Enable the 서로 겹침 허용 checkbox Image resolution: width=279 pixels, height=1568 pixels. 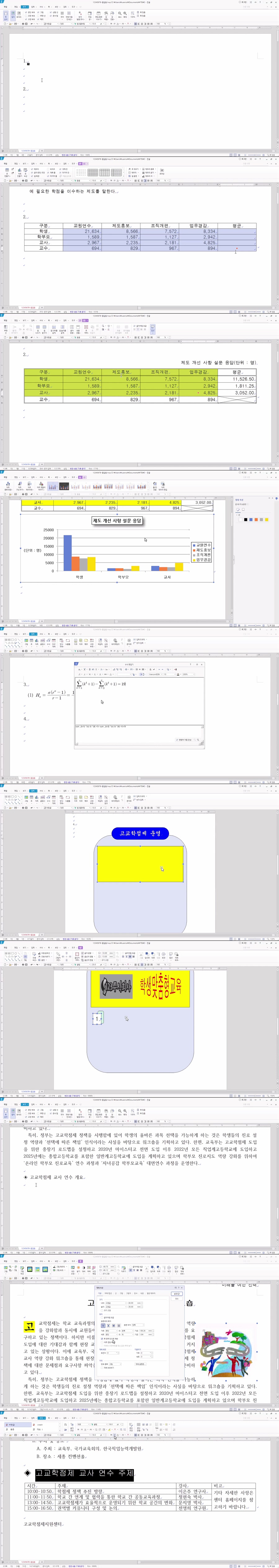coord(102,1342)
